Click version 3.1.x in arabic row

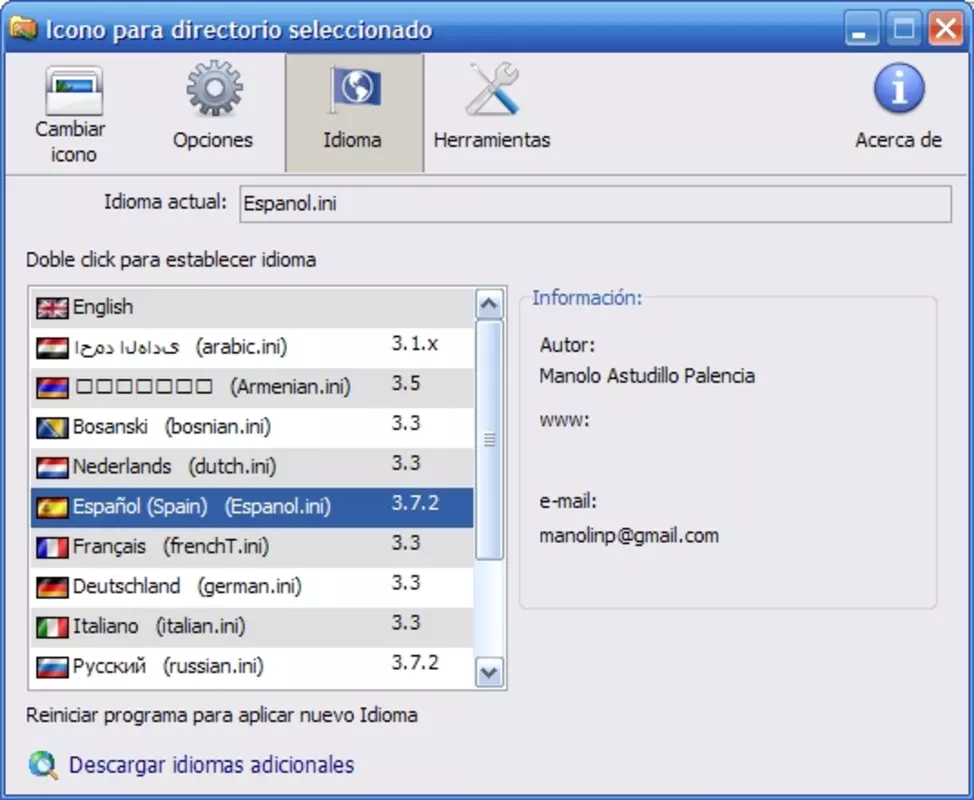coord(414,343)
